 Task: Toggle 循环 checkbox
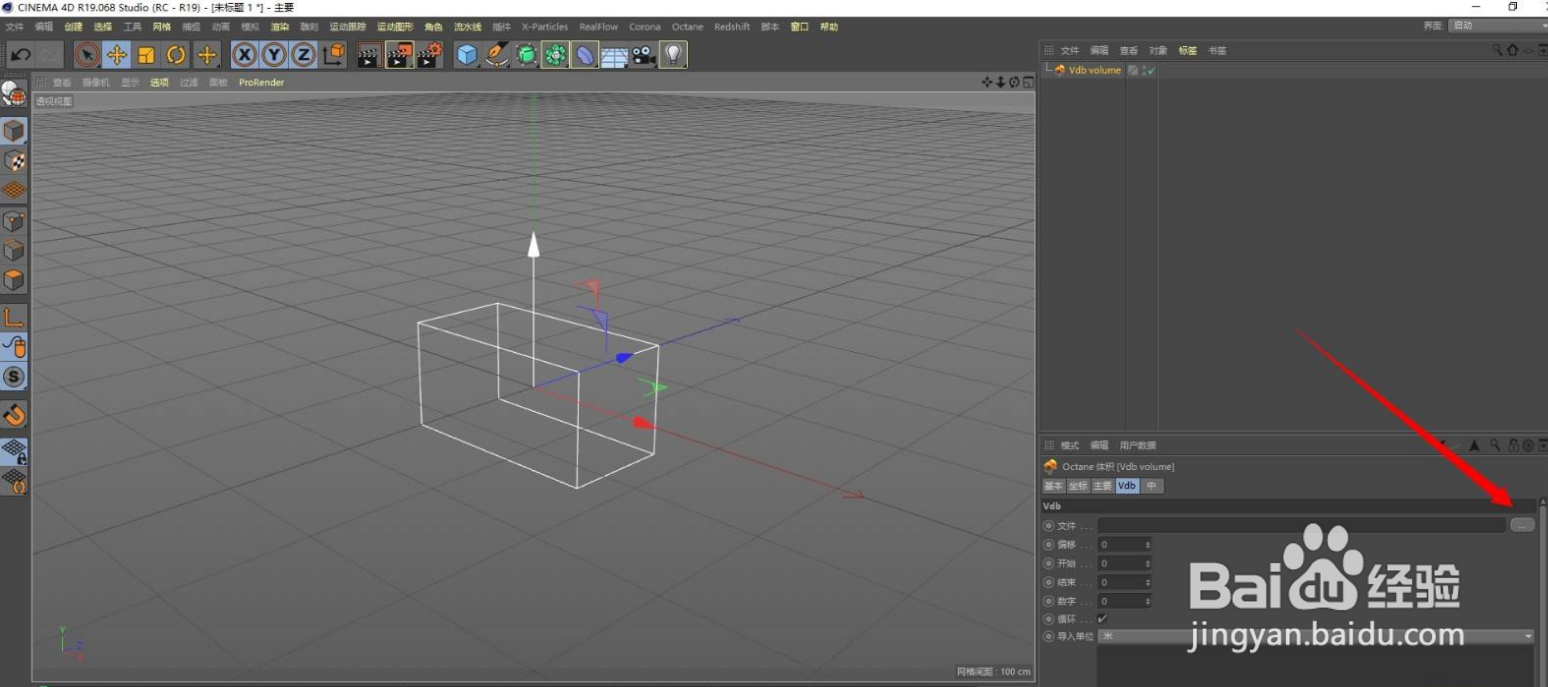click(1102, 619)
